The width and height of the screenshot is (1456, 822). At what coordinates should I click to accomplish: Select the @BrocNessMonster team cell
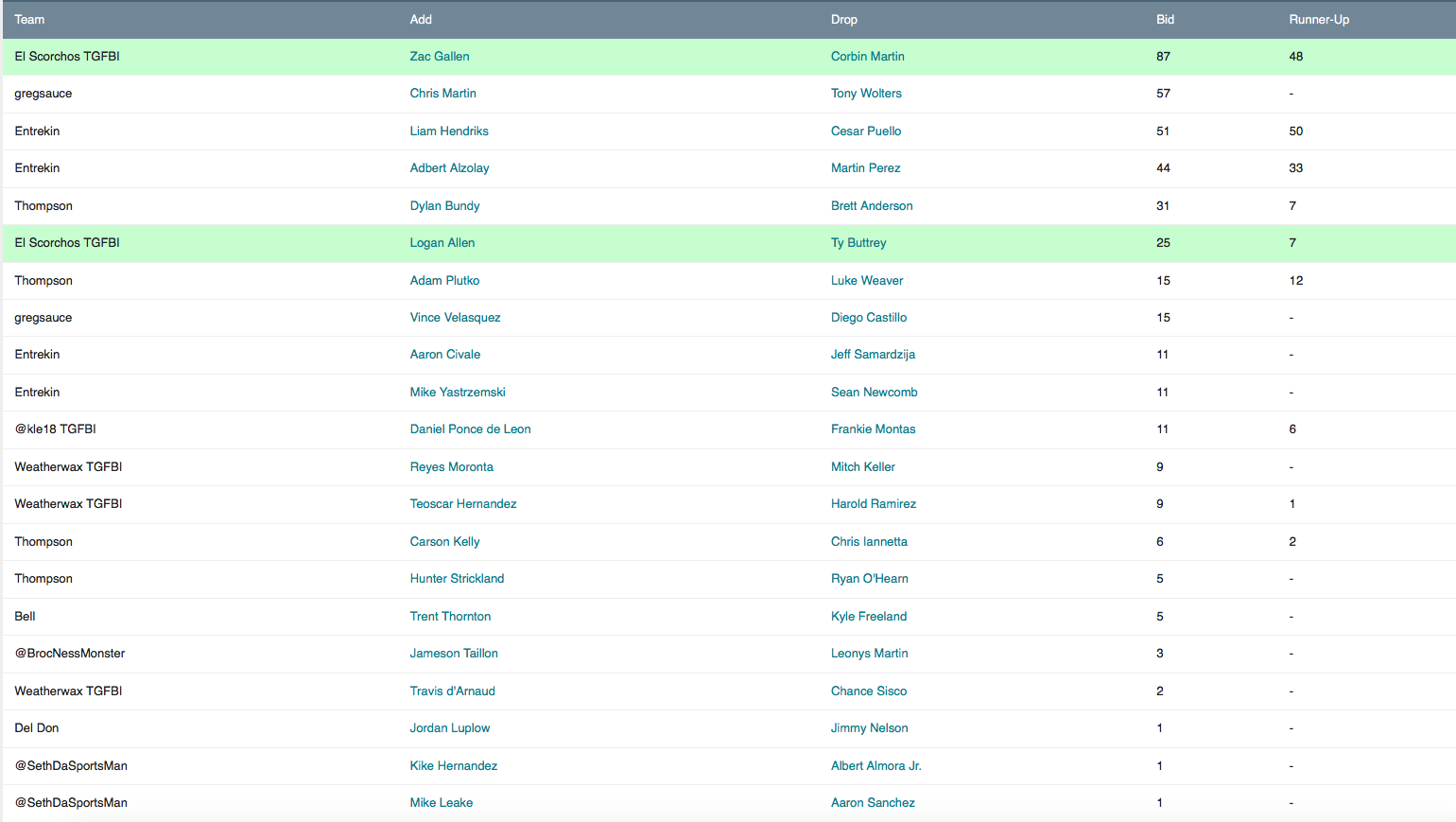(70, 654)
